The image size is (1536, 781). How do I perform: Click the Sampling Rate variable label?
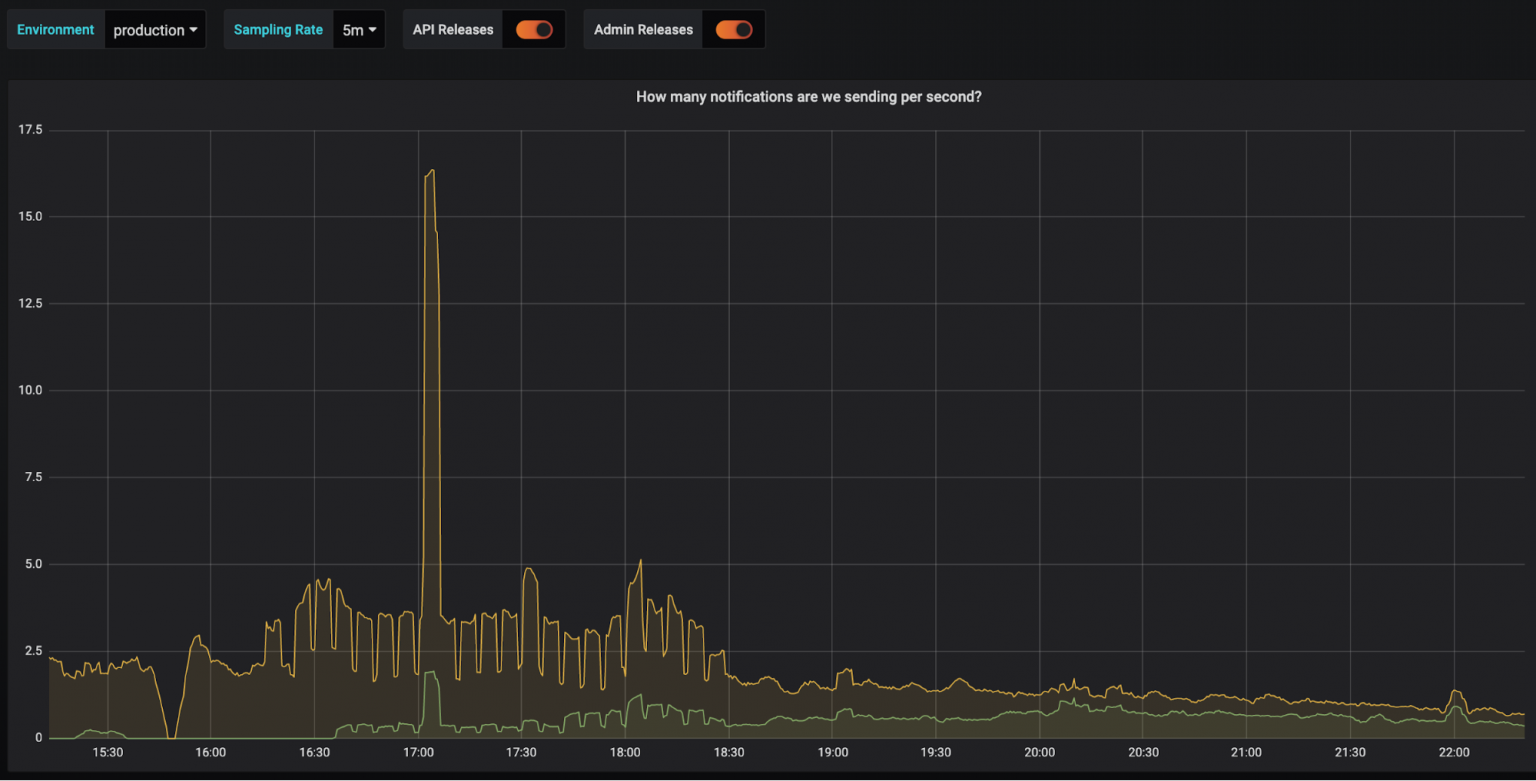[x=278, y=30]
